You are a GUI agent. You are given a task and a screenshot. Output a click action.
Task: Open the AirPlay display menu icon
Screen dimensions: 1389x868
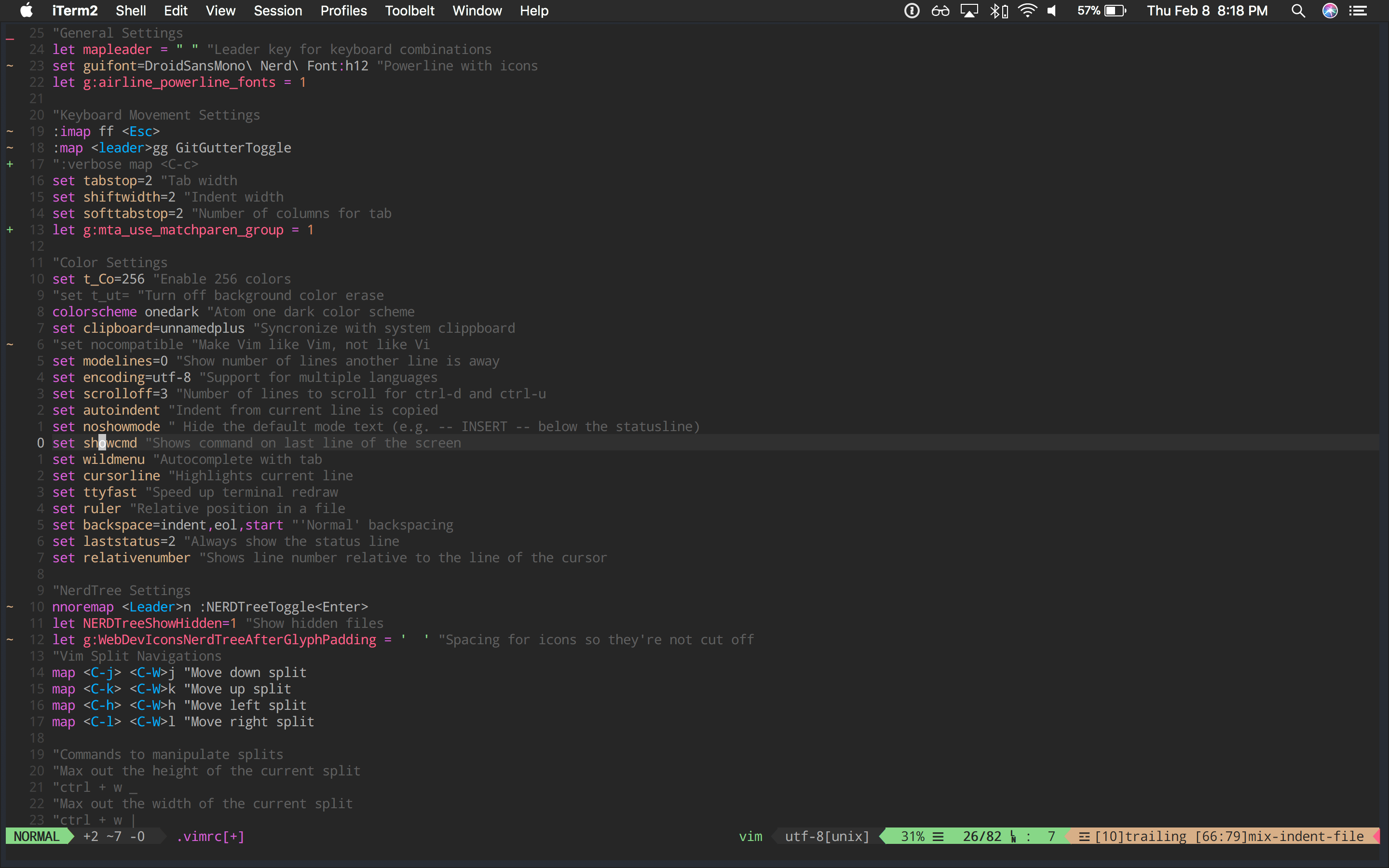pyautogui.click(x=969, y=10)
